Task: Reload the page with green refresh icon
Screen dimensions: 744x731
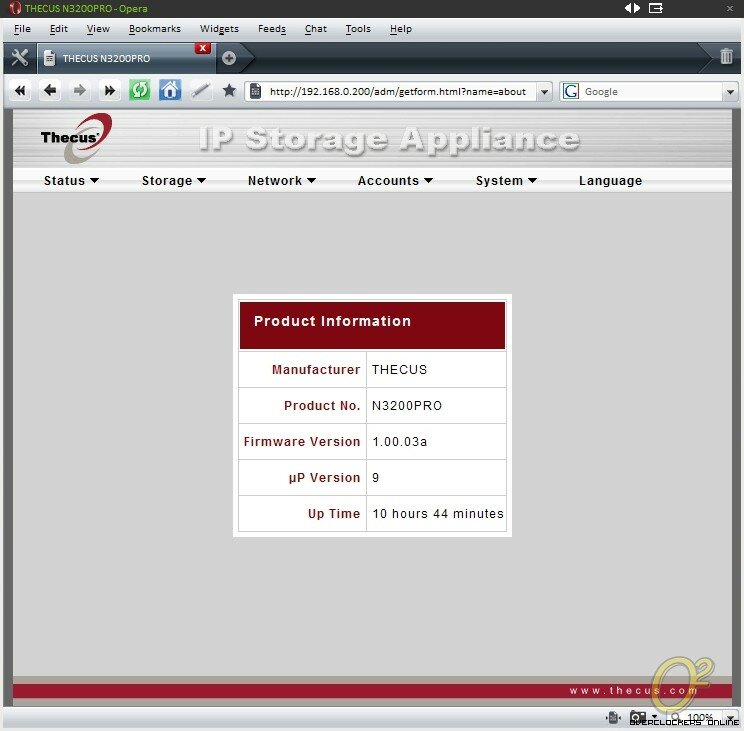Action: [x=140, y=91]
